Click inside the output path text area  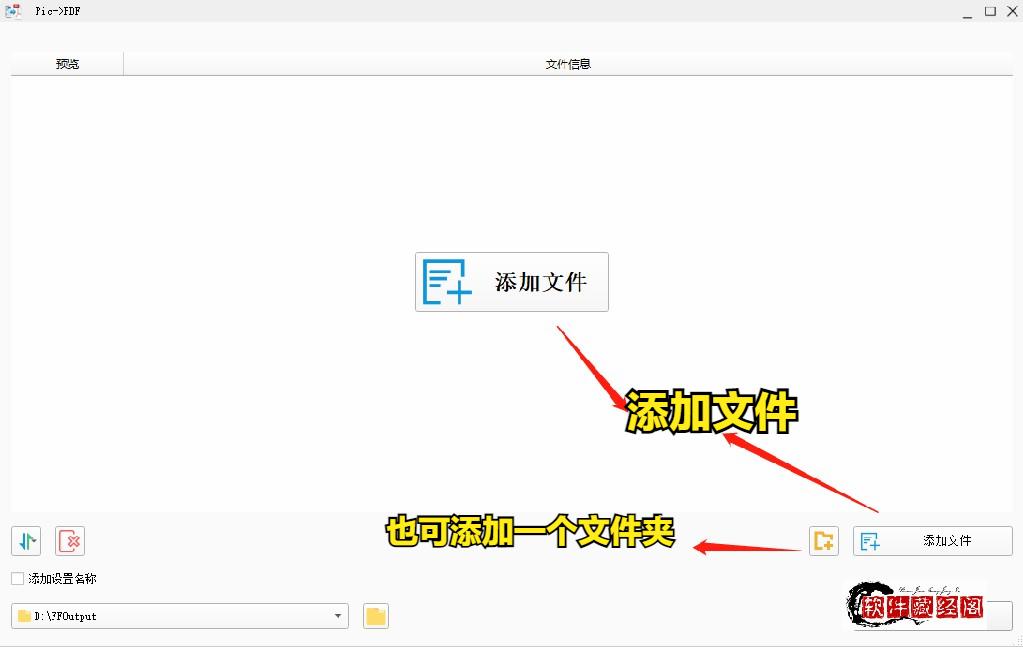(180, 616)
